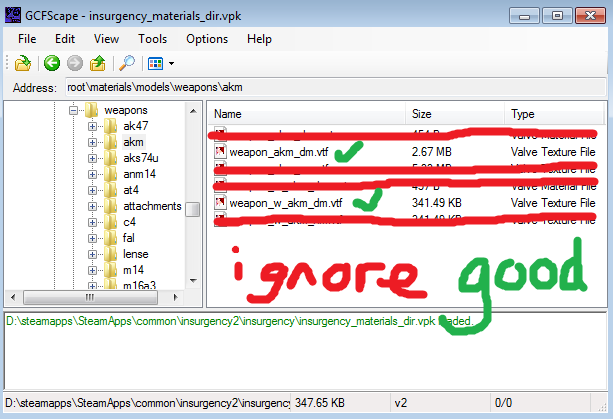Expand the aks74u folder node
613x419 pixels.
tap(92, 158)
